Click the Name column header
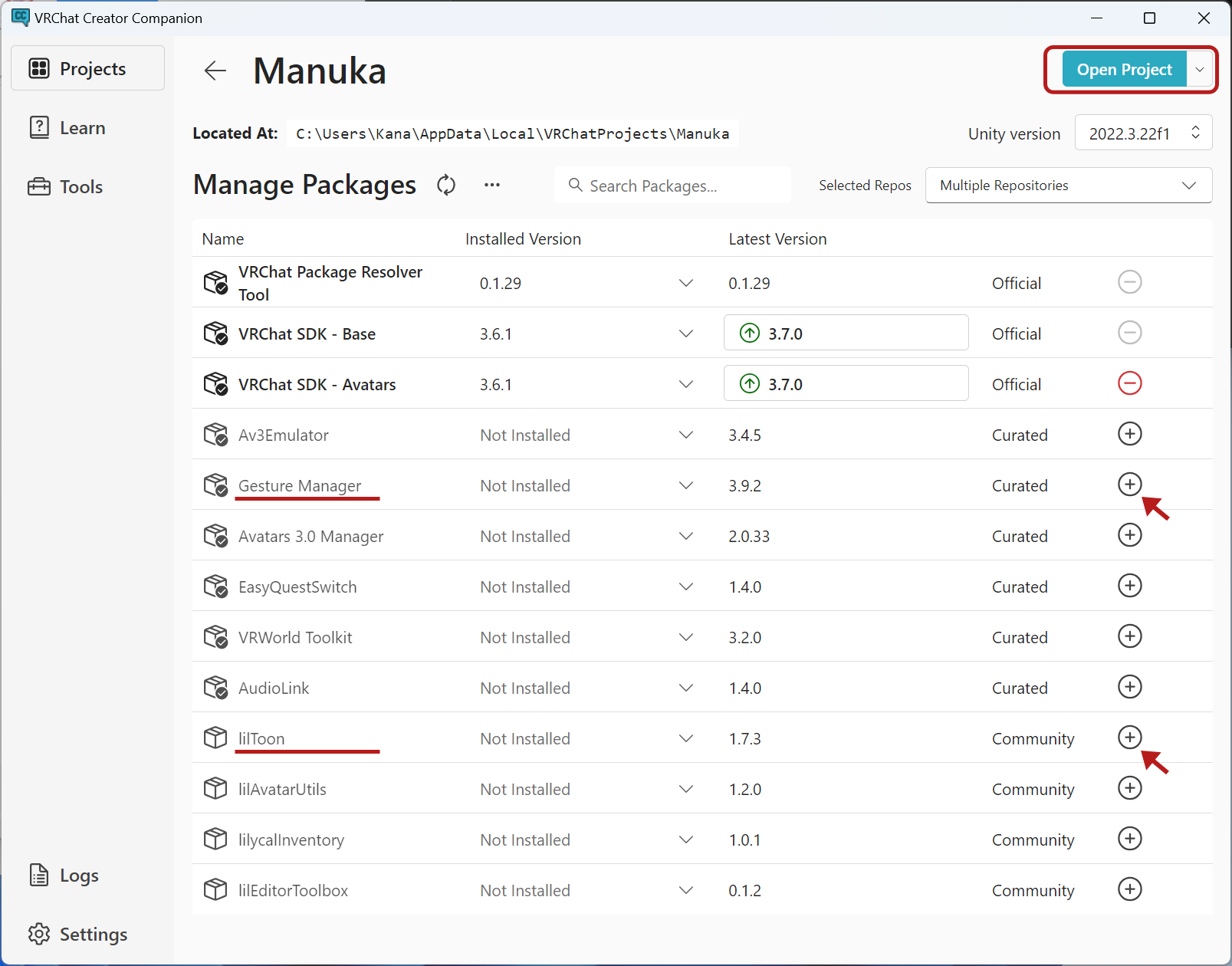This screenshot has width=1232, height=966. pyautogui.click(x=223, y=239)
